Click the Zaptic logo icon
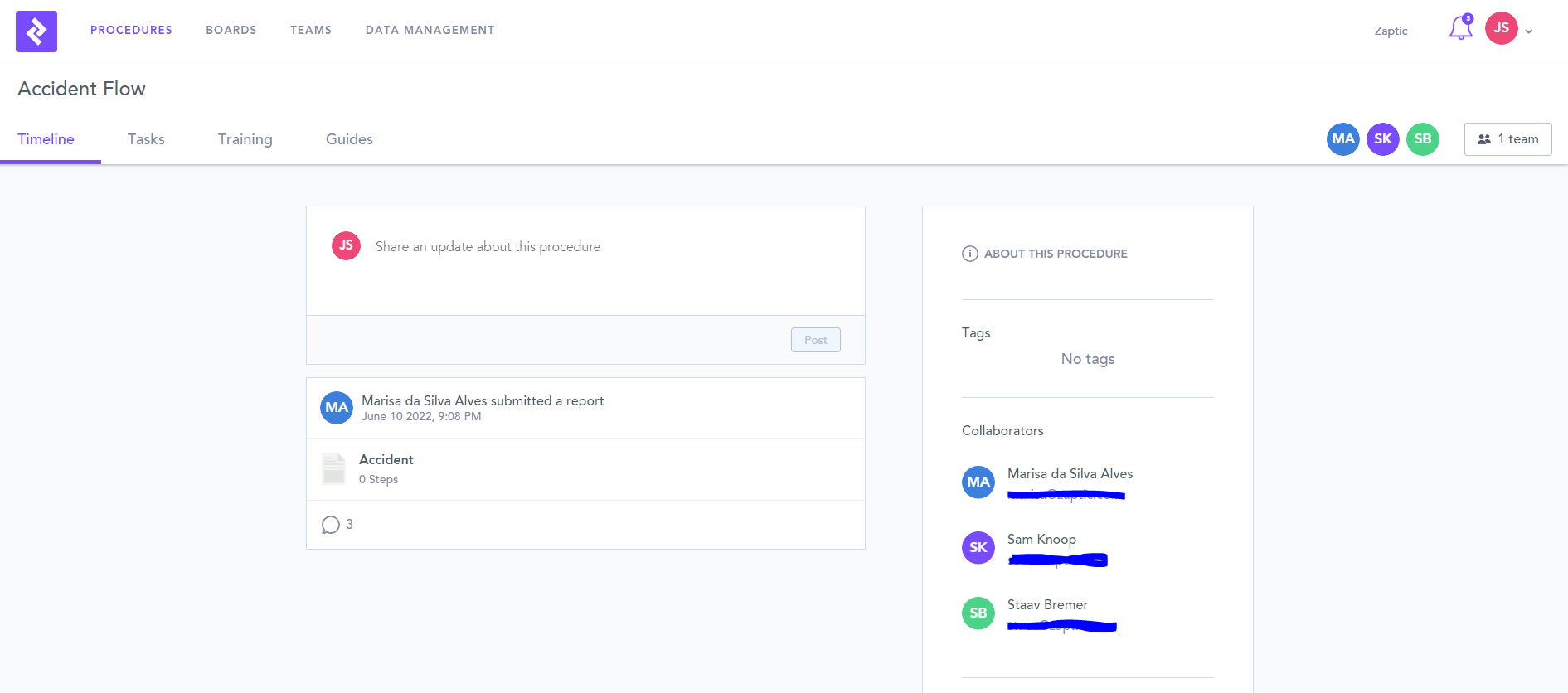 tap(36, 31)
